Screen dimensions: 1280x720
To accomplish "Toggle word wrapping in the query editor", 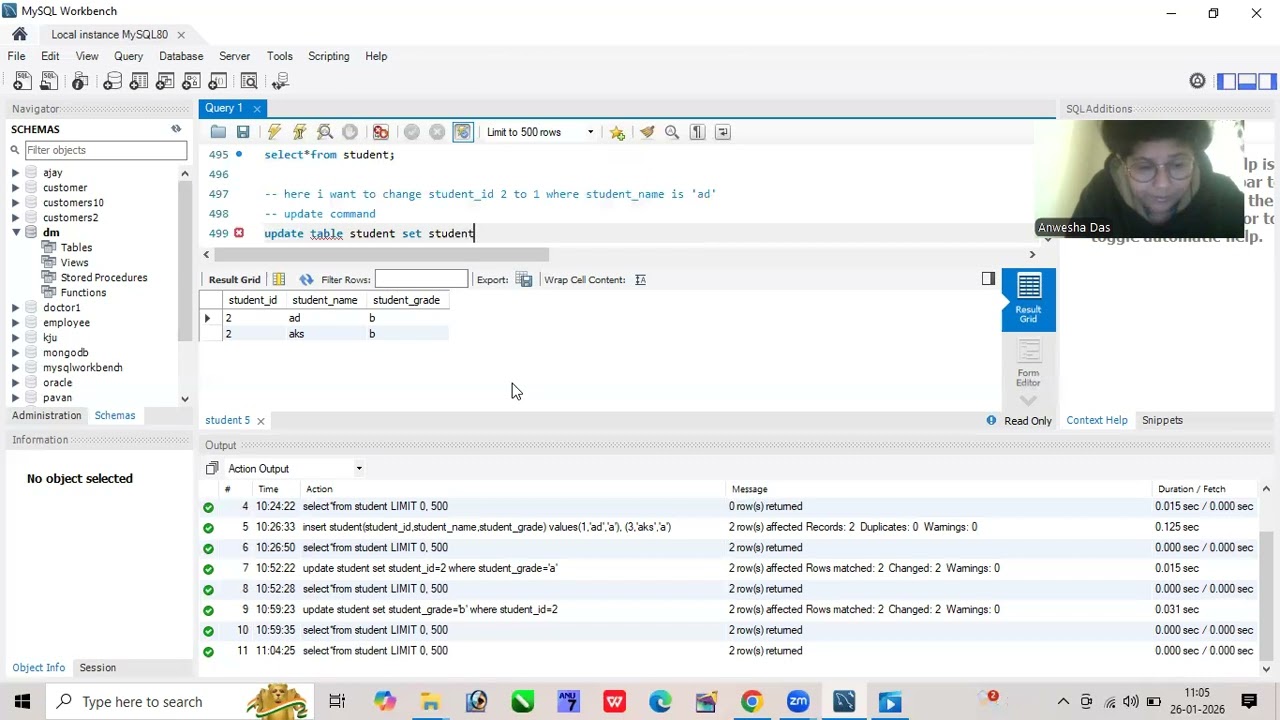I will click(723, 132).
